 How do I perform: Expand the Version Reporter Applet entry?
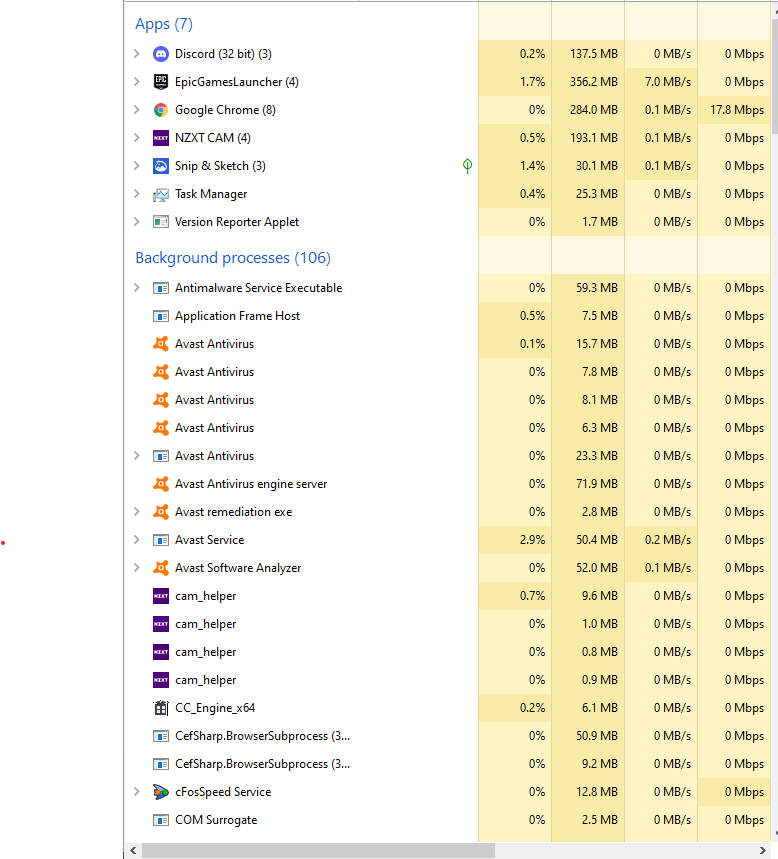(137, 222)
